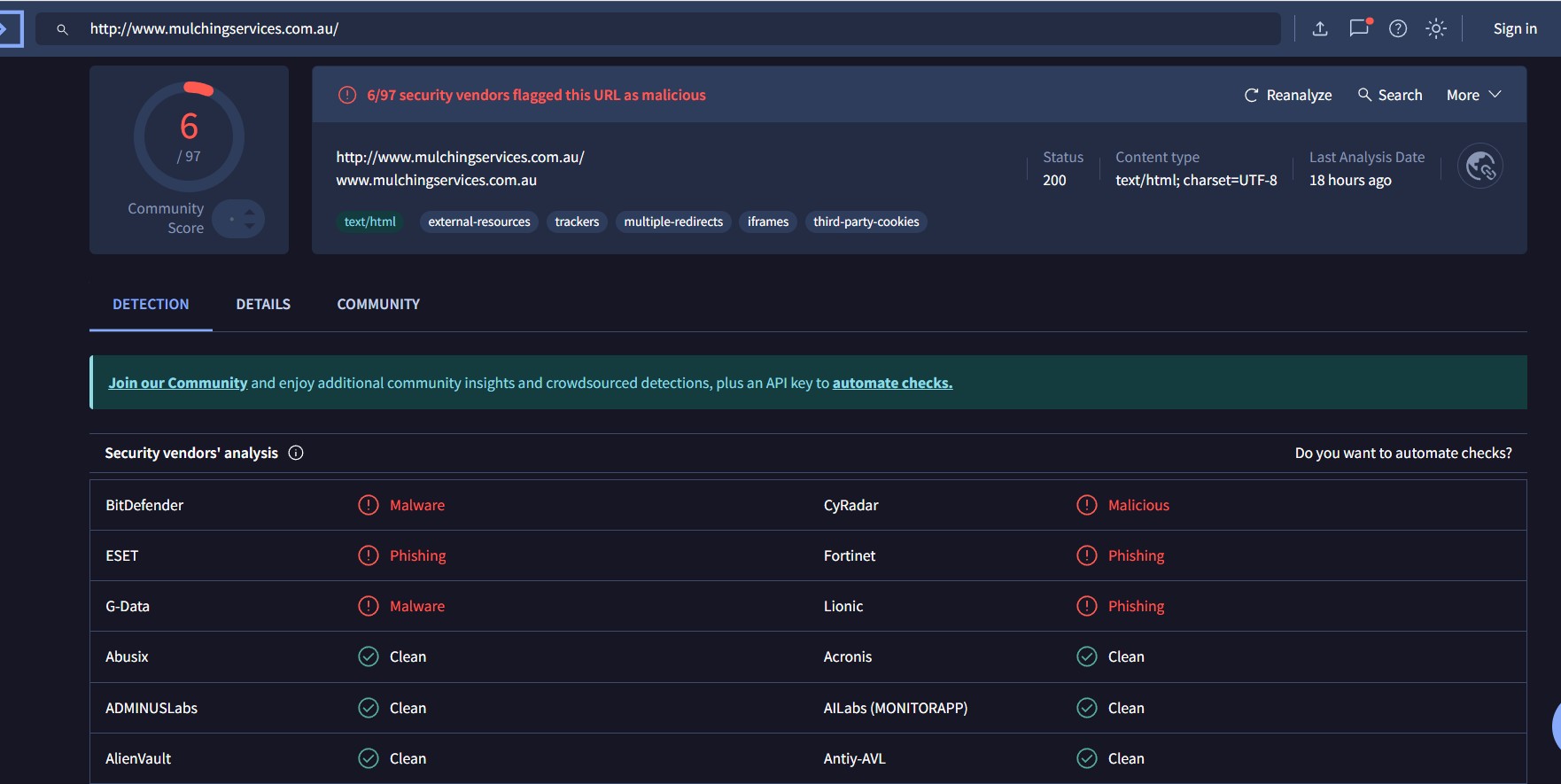The image size is (1561, 784).
Task: Click the Acronis Clean checkmark icon
Action: pyautogui.click(x=1087, y=656)
